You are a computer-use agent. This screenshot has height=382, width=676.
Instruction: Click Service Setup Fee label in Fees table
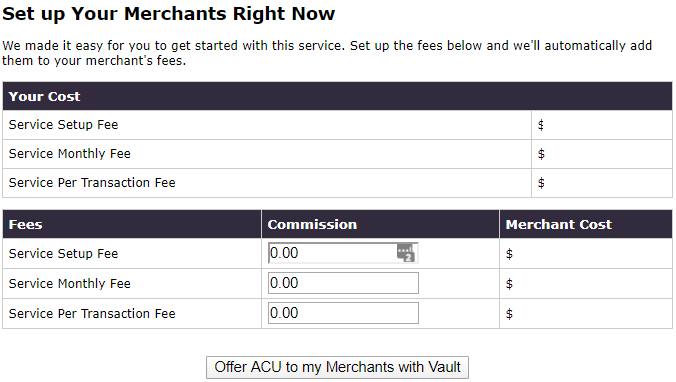pyautogui.click(x=63, y=254)
